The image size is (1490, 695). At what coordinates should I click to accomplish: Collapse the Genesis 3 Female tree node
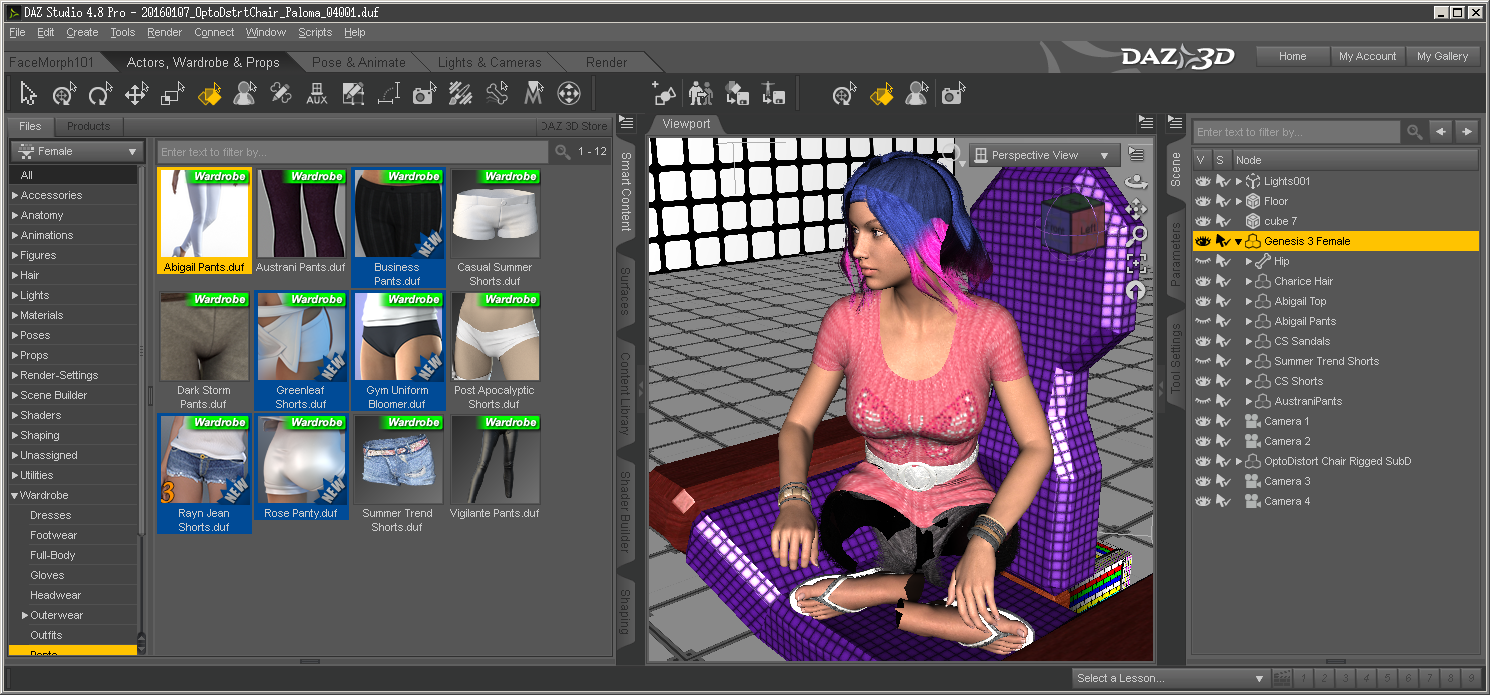tap(1238, 241)
